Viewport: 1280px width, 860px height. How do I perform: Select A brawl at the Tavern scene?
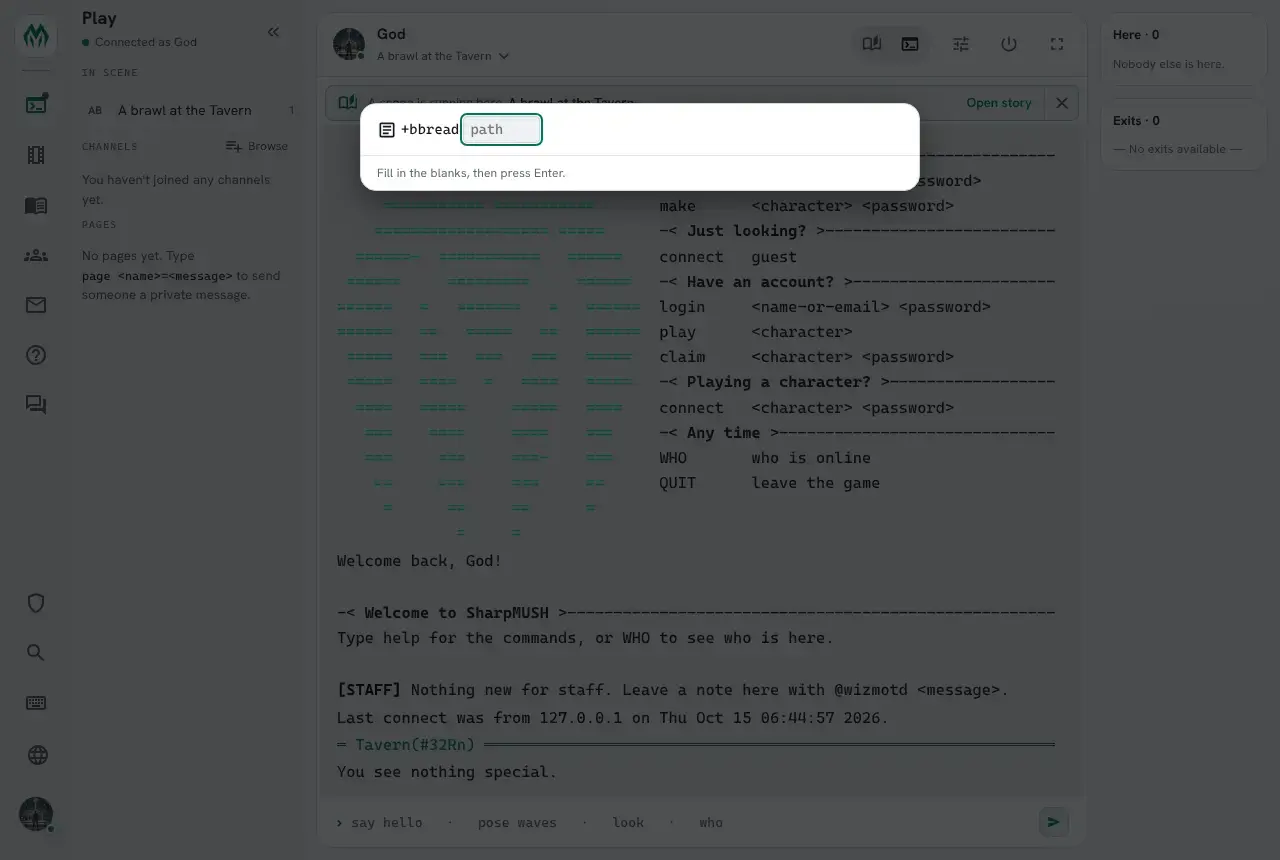point(188,110)
